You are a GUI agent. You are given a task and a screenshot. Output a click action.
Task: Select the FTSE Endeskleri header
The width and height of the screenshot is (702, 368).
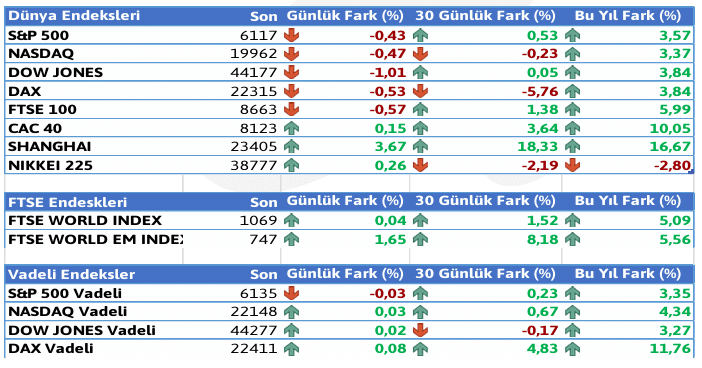point(68,202)
